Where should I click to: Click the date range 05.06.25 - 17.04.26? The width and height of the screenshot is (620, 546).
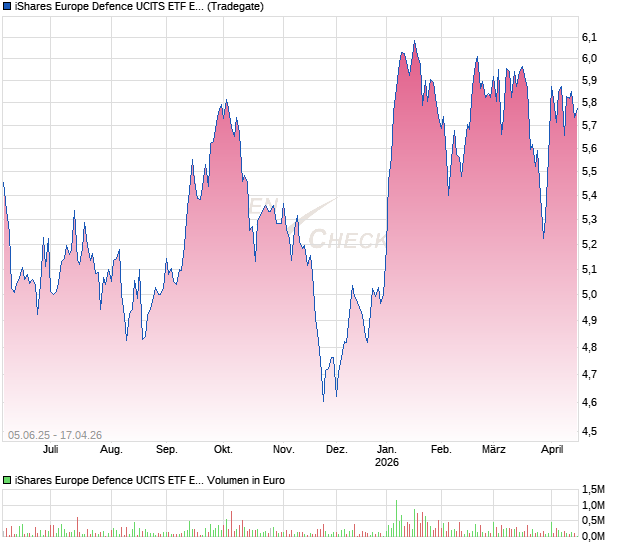coord(55,435)
